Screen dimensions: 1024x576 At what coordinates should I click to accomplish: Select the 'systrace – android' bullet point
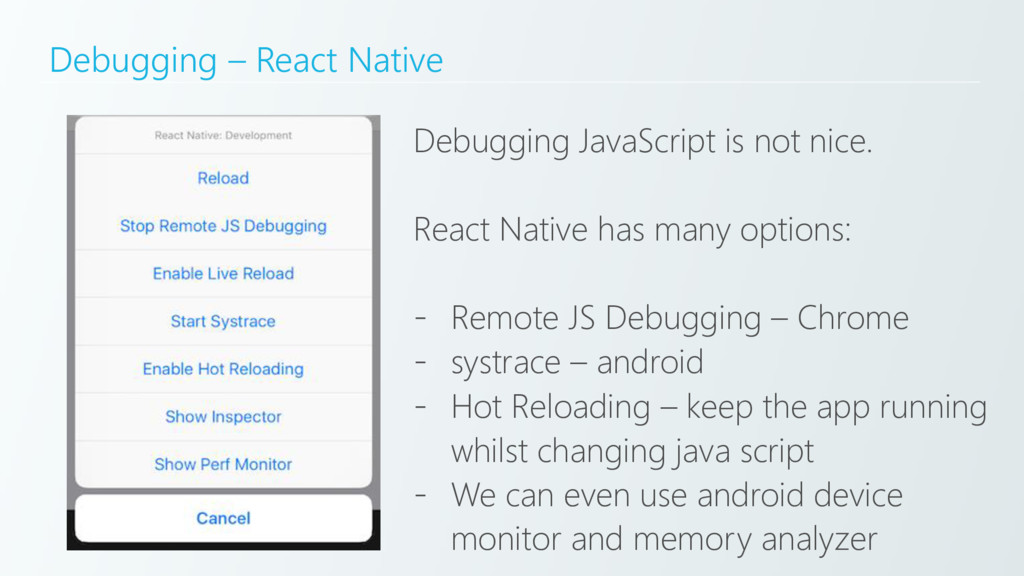point(577,362)
